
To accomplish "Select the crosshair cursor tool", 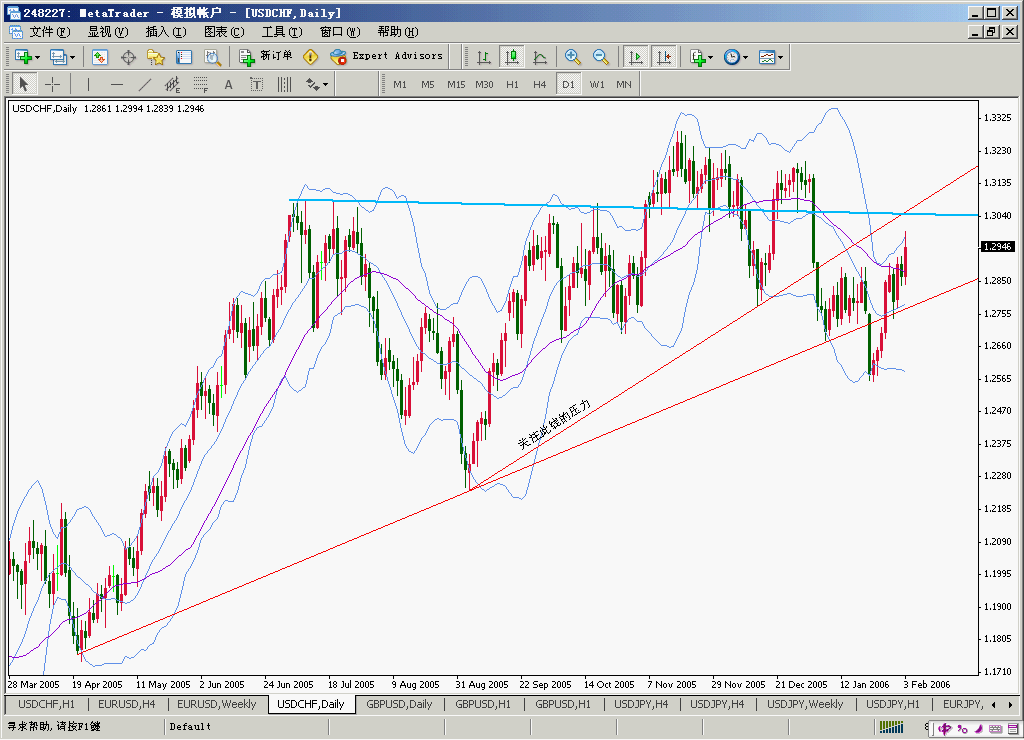I will click(53, 85).
